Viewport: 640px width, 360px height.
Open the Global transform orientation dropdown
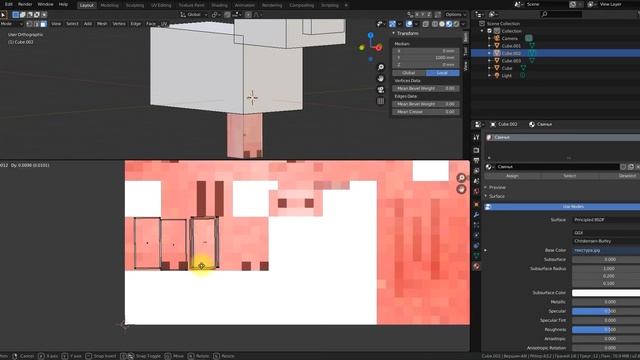coord(194,15)
